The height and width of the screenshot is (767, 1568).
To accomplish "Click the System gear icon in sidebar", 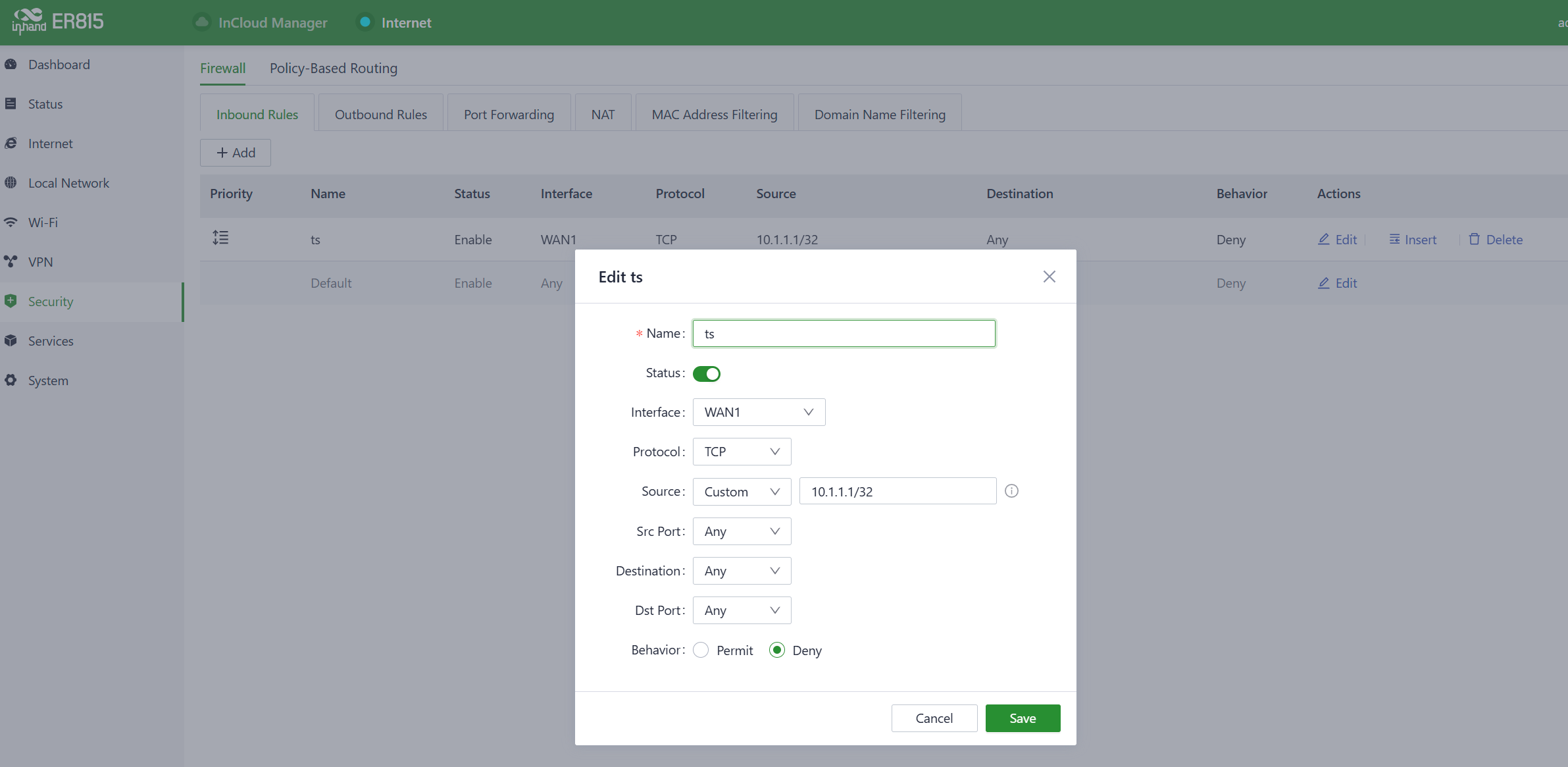I will coord(11,380).
